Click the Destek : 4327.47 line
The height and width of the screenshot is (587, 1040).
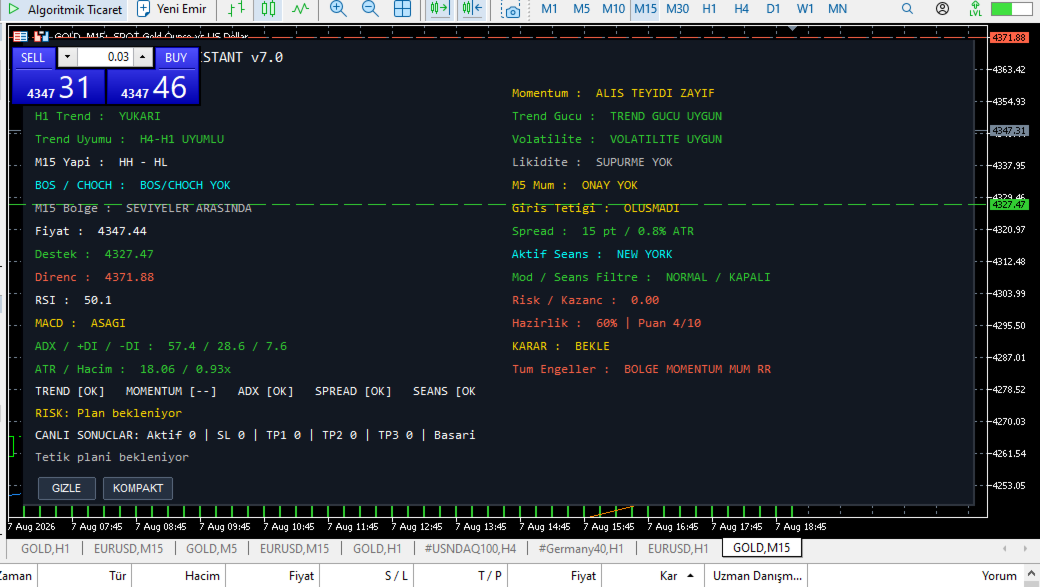[94, 254]
